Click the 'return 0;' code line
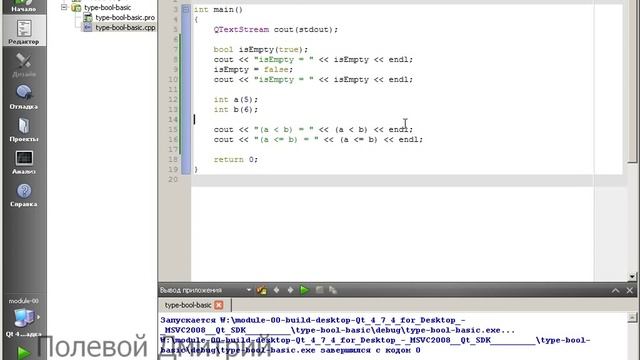This screenshot has height=360, width=640. click(x=236, y=160)
